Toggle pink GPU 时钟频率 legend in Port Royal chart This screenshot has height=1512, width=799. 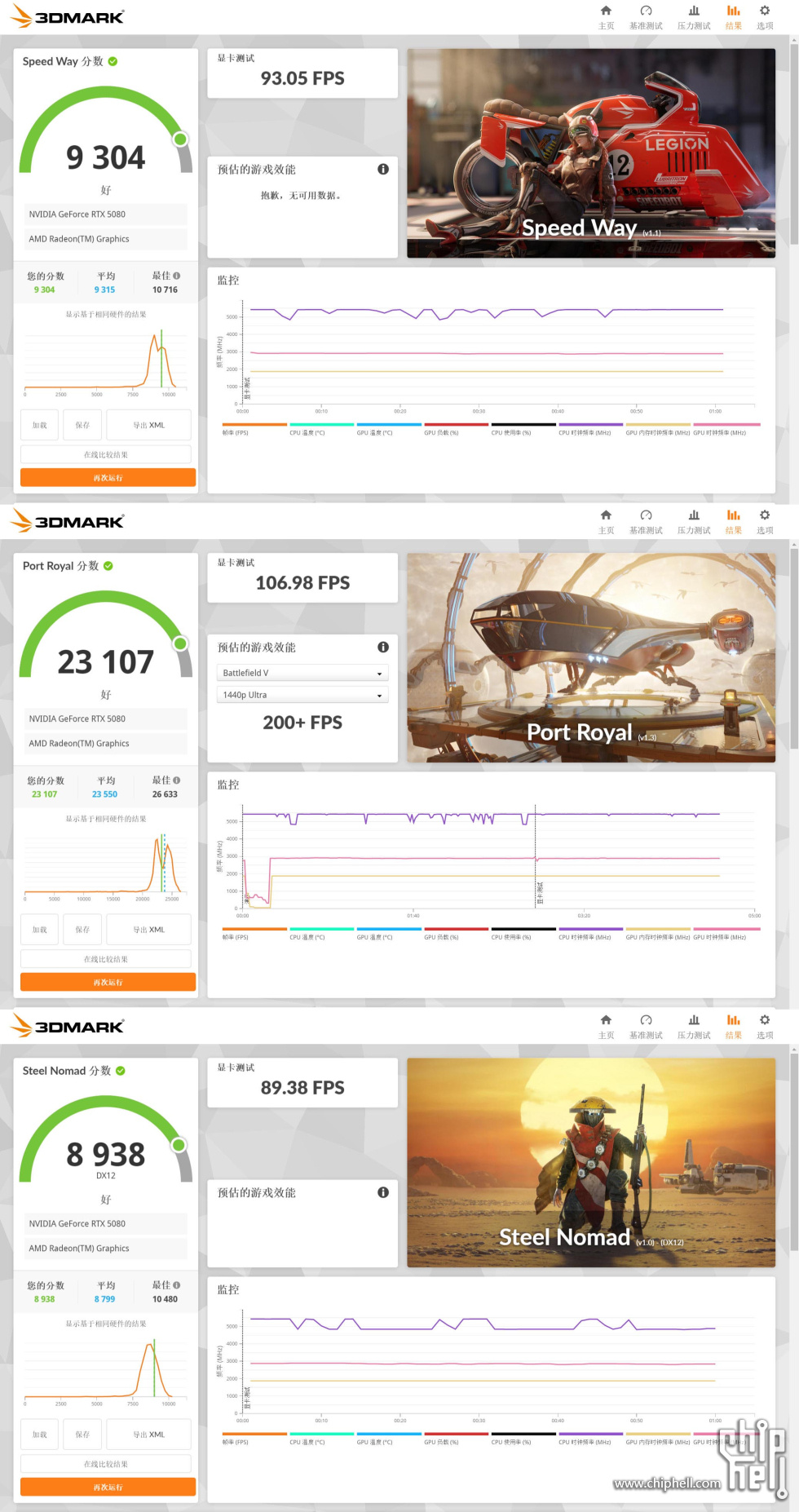726,934
